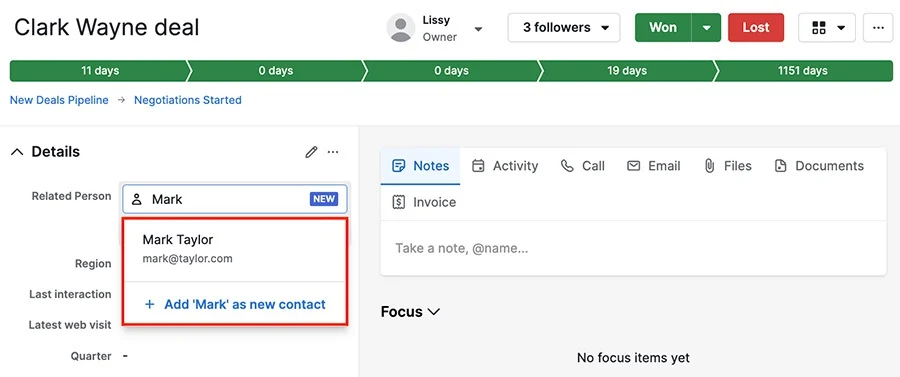The image size is (900, 377).
Task: Open the Files tab with paperclip icon
Action: (x=727, y=166)
